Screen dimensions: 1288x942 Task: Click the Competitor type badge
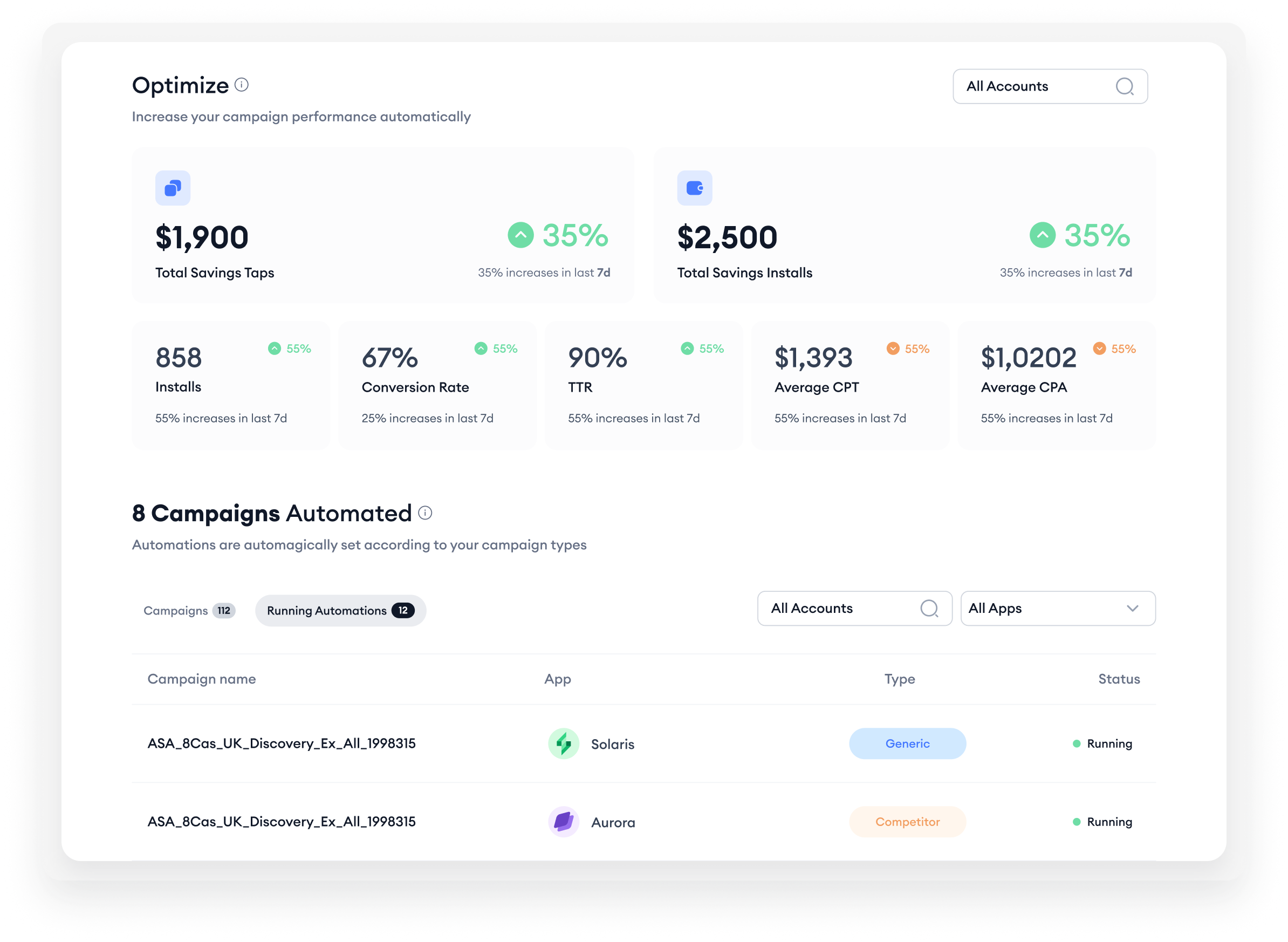tap(907, 822)
